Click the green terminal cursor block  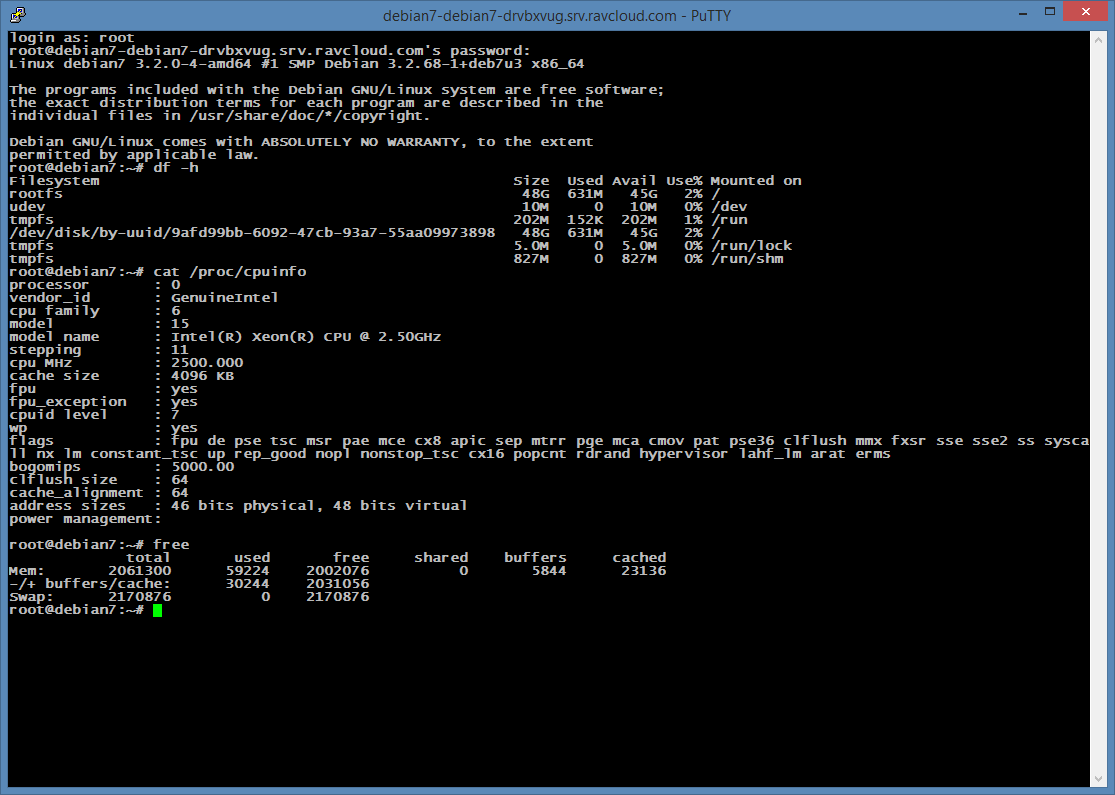157,610
